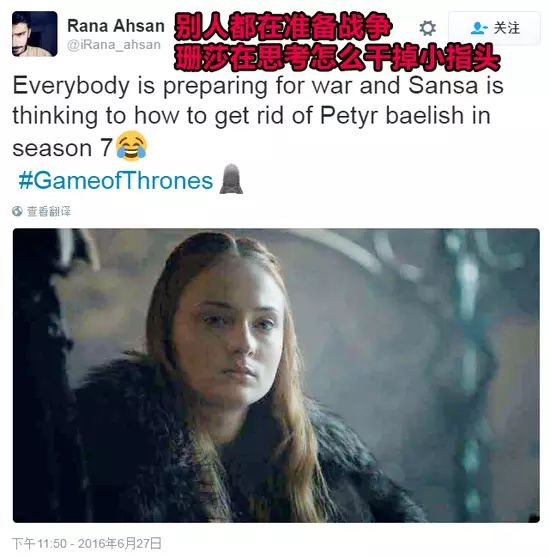This screenshot has width=550, height=558.
Task: Open Rana Ahsan's profile avatar
Action: pyautogui.click(x=35, y=34)
